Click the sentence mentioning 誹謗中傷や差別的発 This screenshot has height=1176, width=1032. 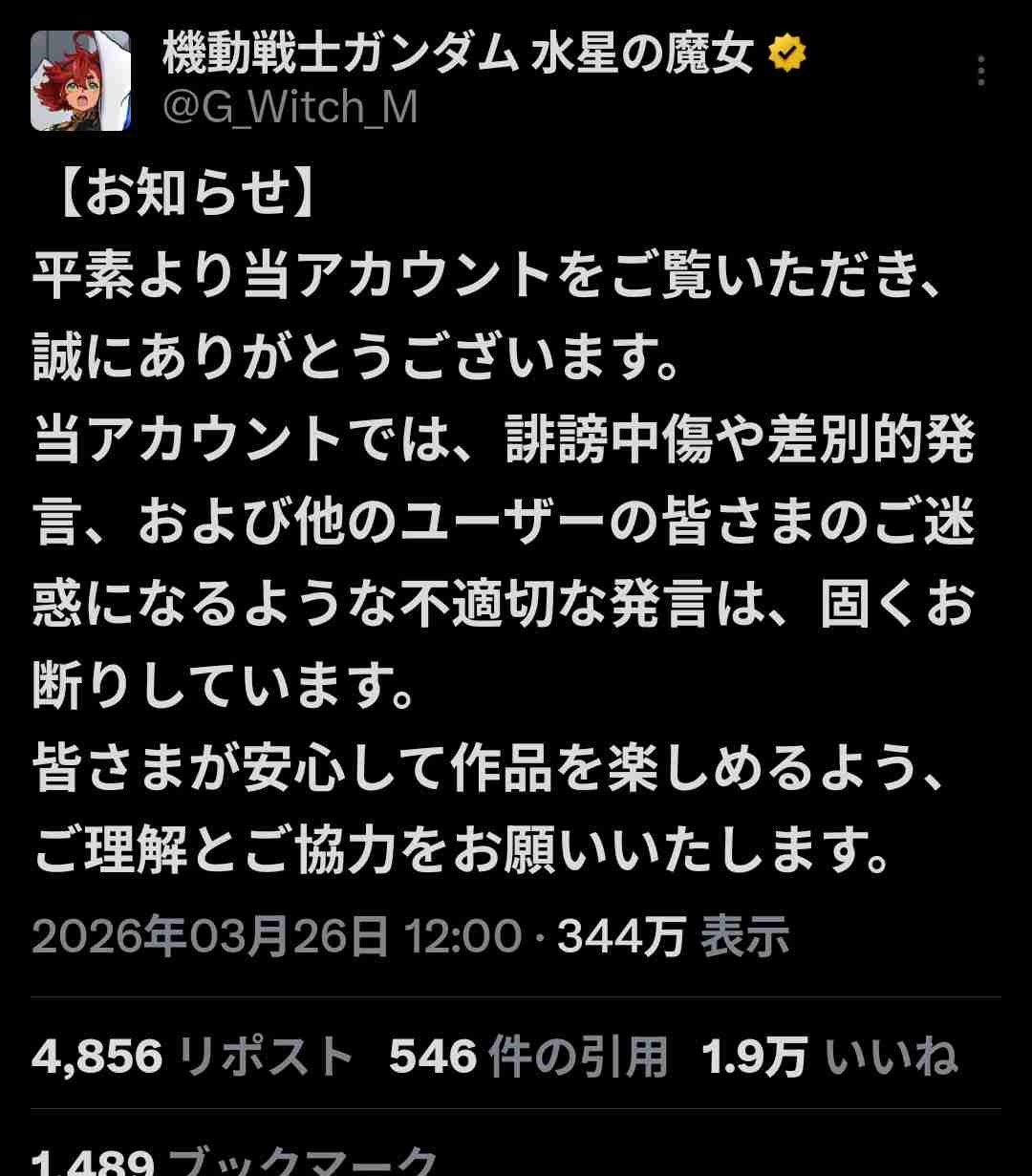pos(503,441)
